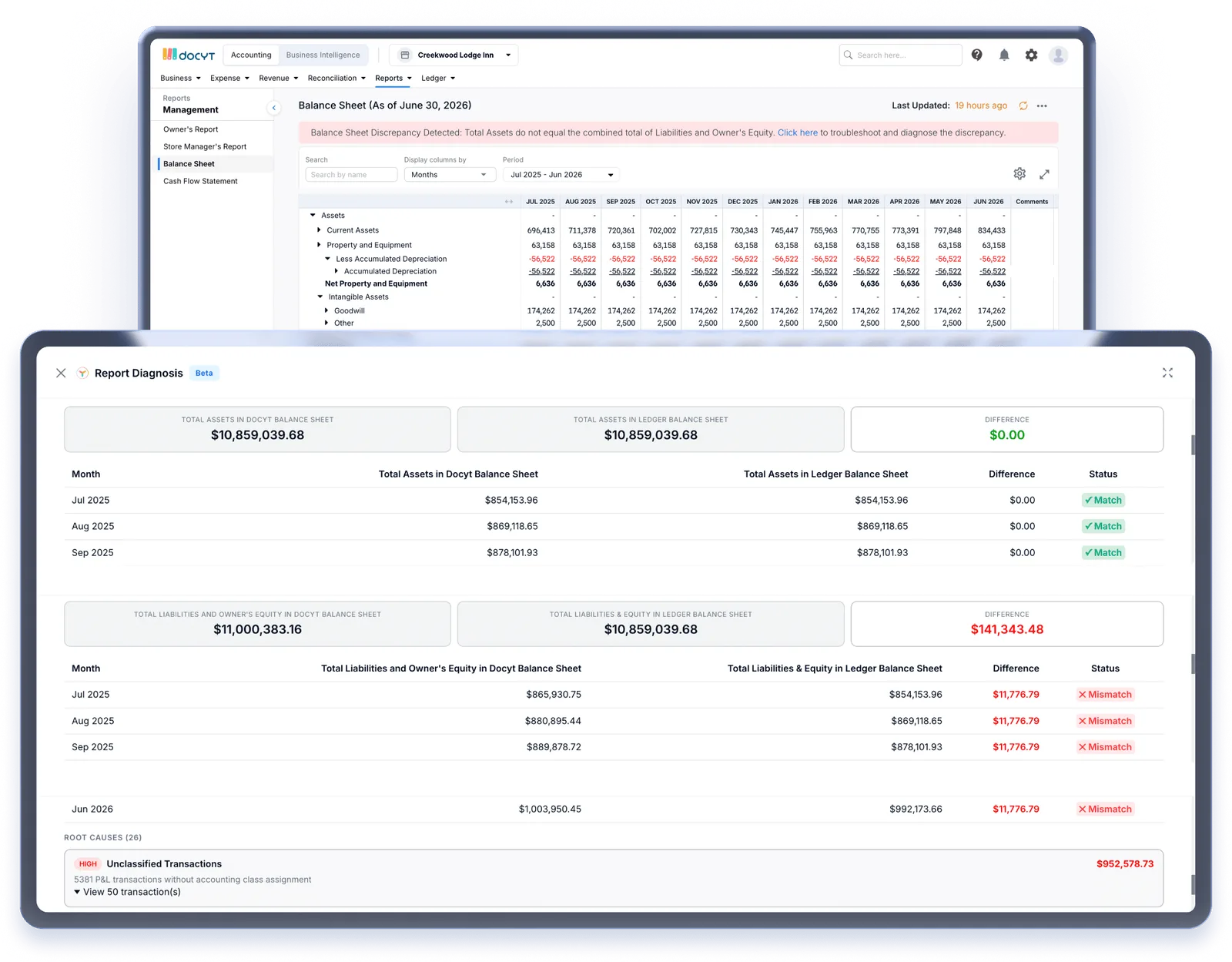Expand the balance sheet to full screen

point(1044,174)
